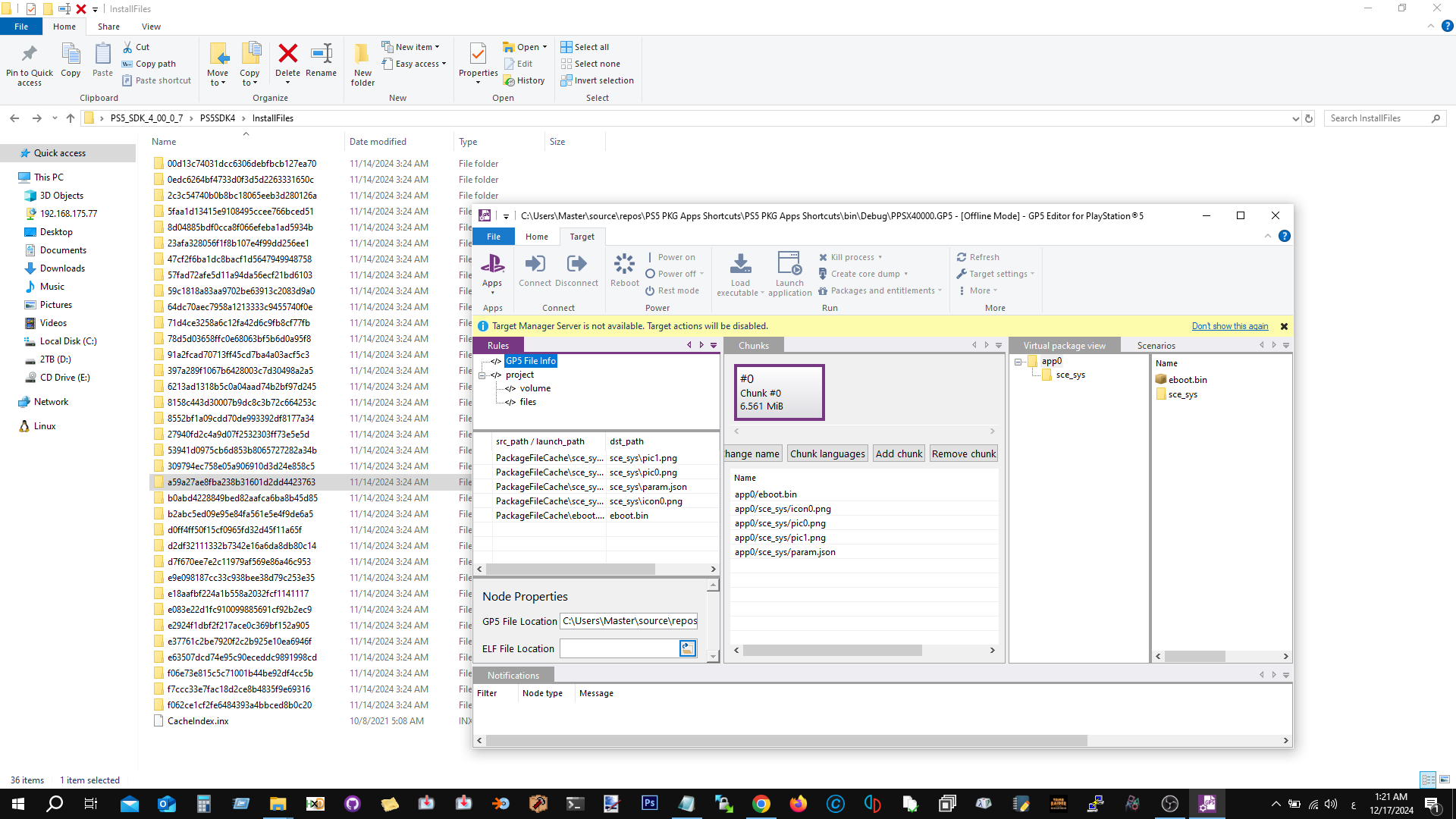Click the Don't show this again link
Image resolution: width=1456 pixels, height=819 pixels.
(1229, 326)
